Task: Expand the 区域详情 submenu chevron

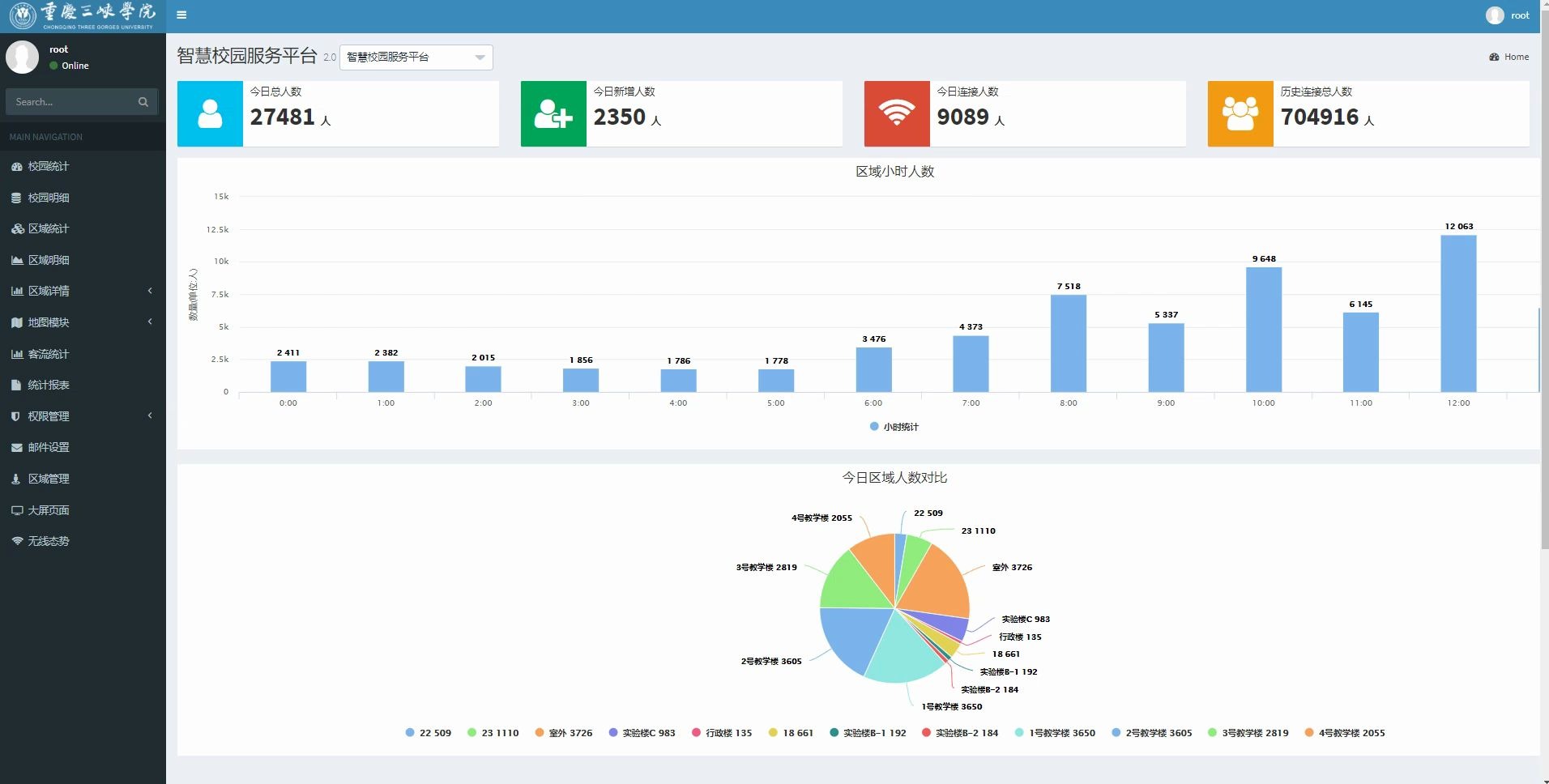Action: pyautogui.click(x=150, y=291)
